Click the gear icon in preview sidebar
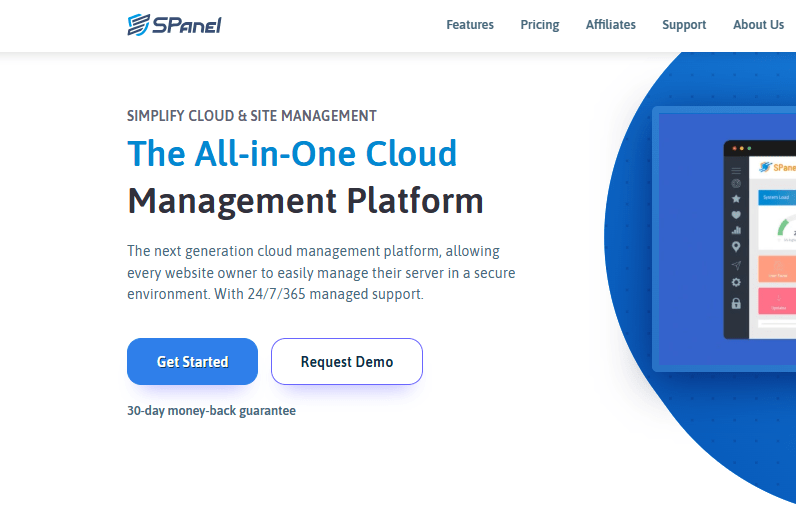796x516 pixels. click(x=736, y=282)
